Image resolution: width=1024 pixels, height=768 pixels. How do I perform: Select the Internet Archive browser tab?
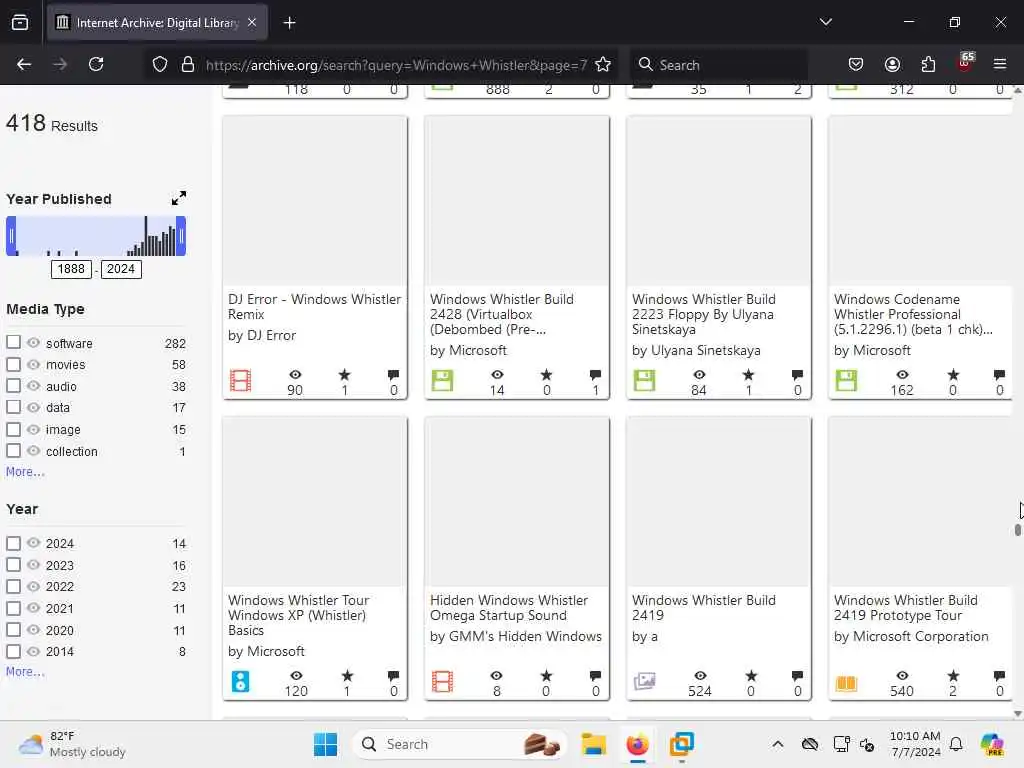[x=157, y=23]
